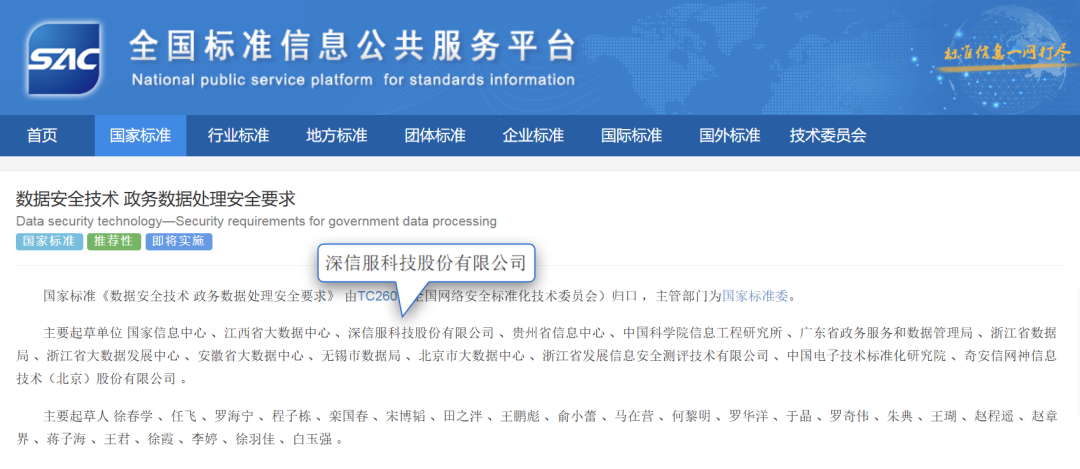Click the 即将实施 status badge
This screenshot has height=469, width=1080.
click(x=178, y=242)
